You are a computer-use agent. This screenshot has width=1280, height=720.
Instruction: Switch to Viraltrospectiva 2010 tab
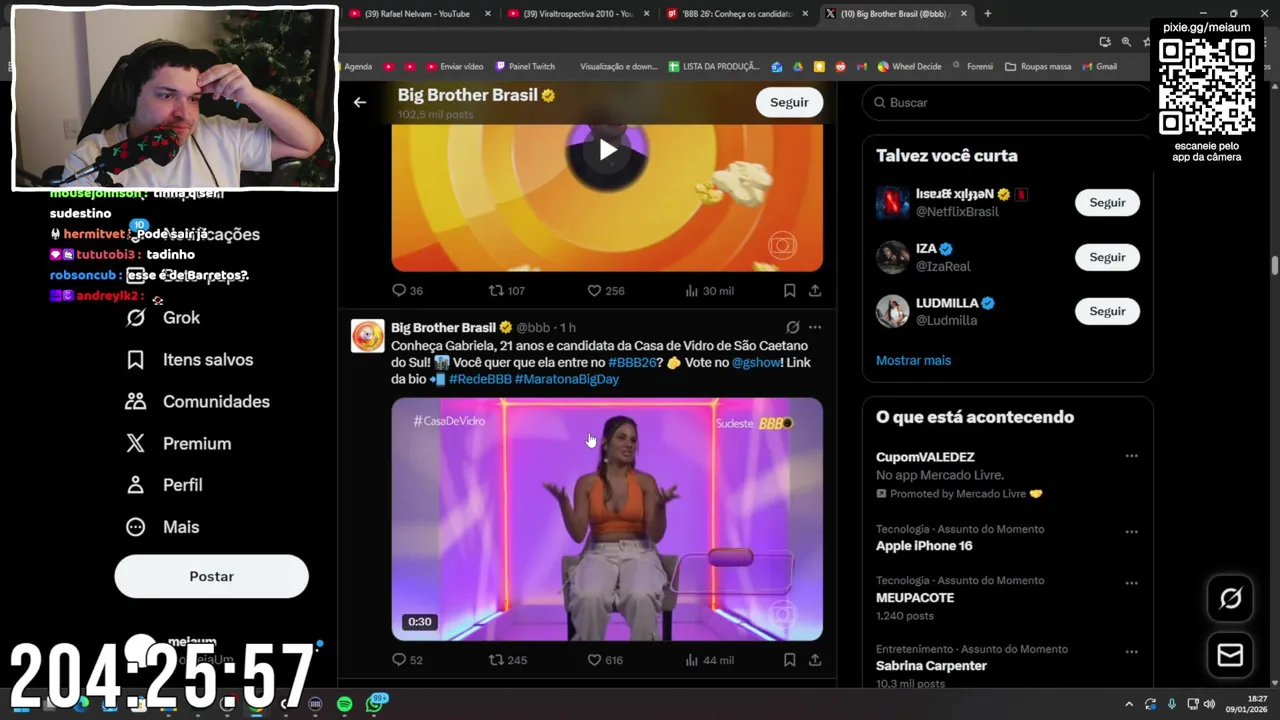pyautogui.click(x=578, y=14)
